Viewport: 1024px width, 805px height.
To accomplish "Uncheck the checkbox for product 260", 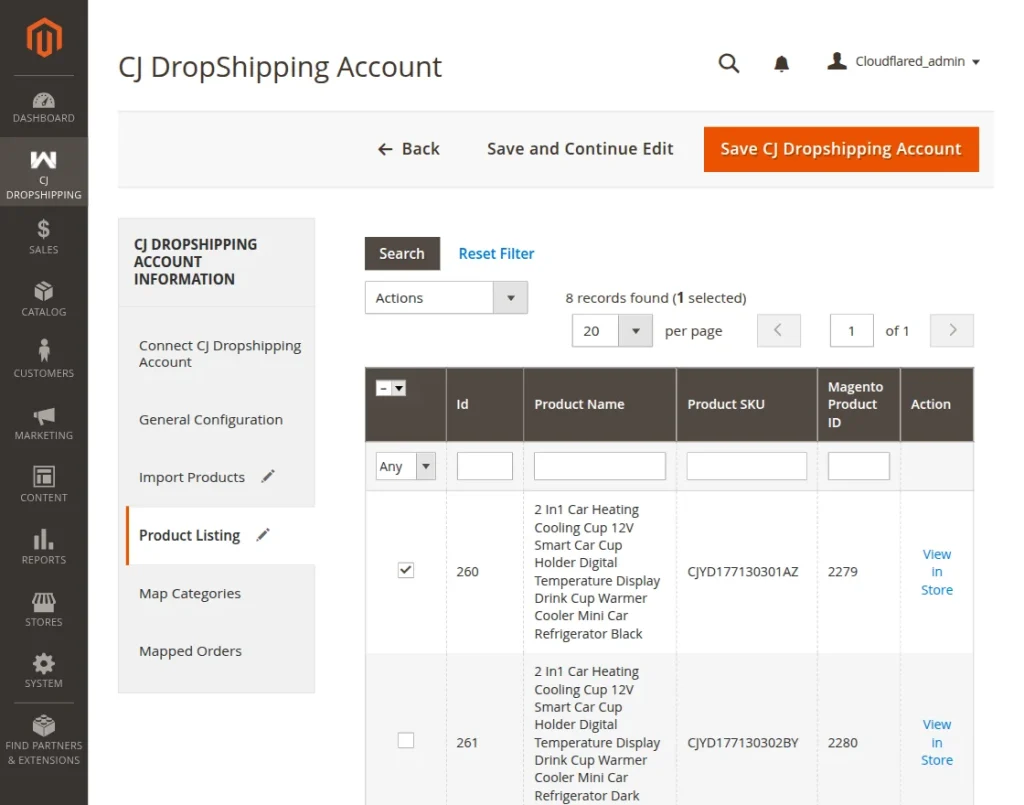I will click(x=406, y=570).
